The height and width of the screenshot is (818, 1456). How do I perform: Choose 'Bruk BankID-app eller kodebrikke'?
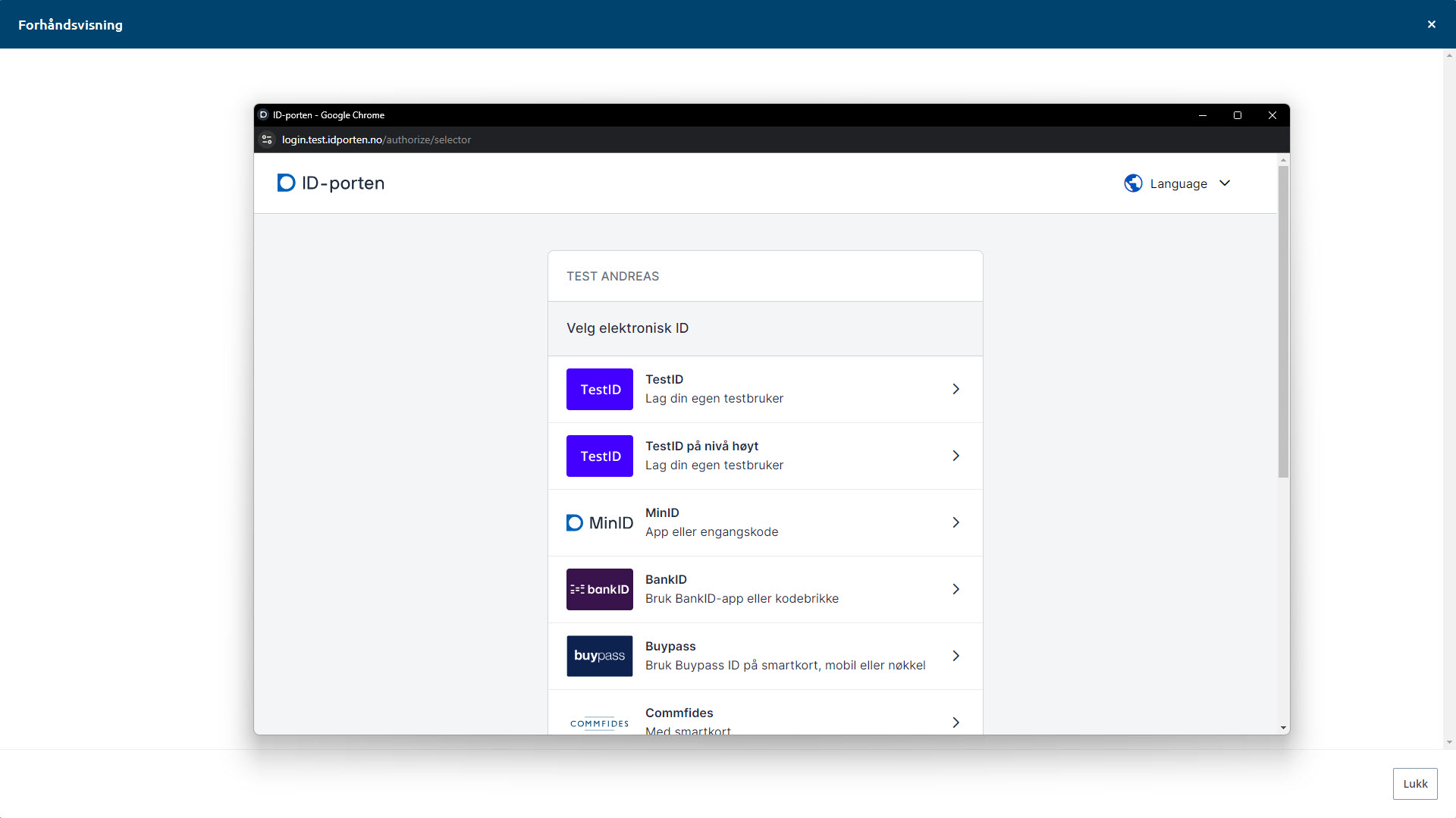tap(742, 598)
